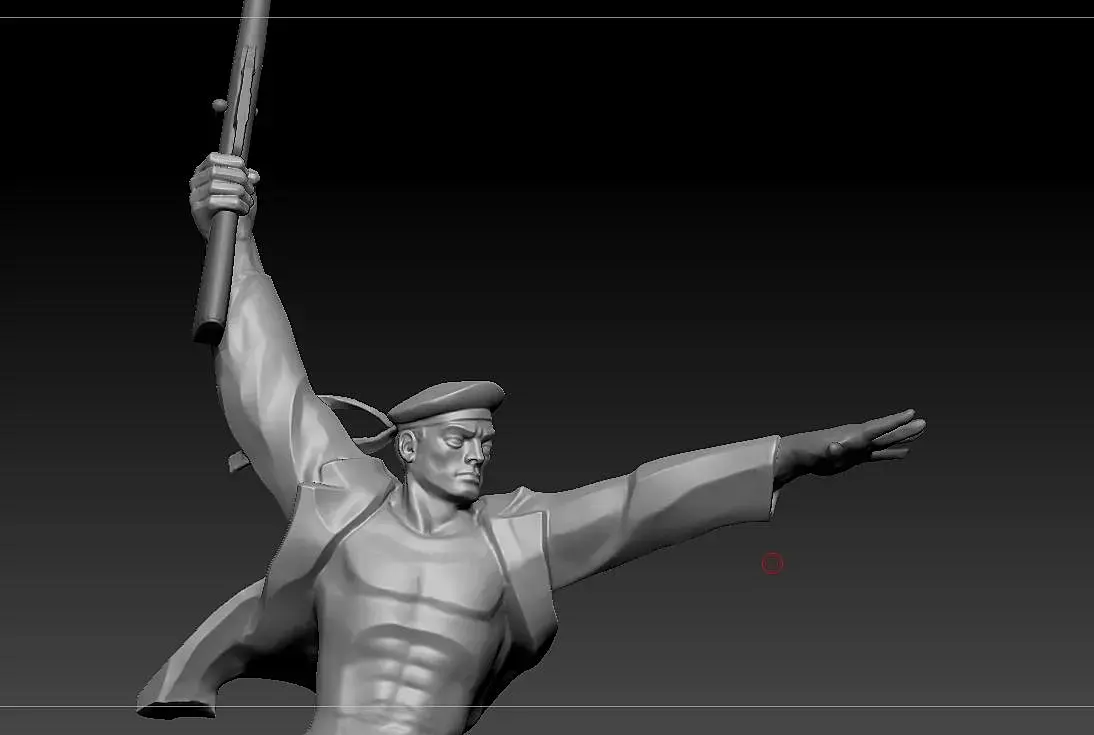Click the figure's ear

[x=407, y=447]
